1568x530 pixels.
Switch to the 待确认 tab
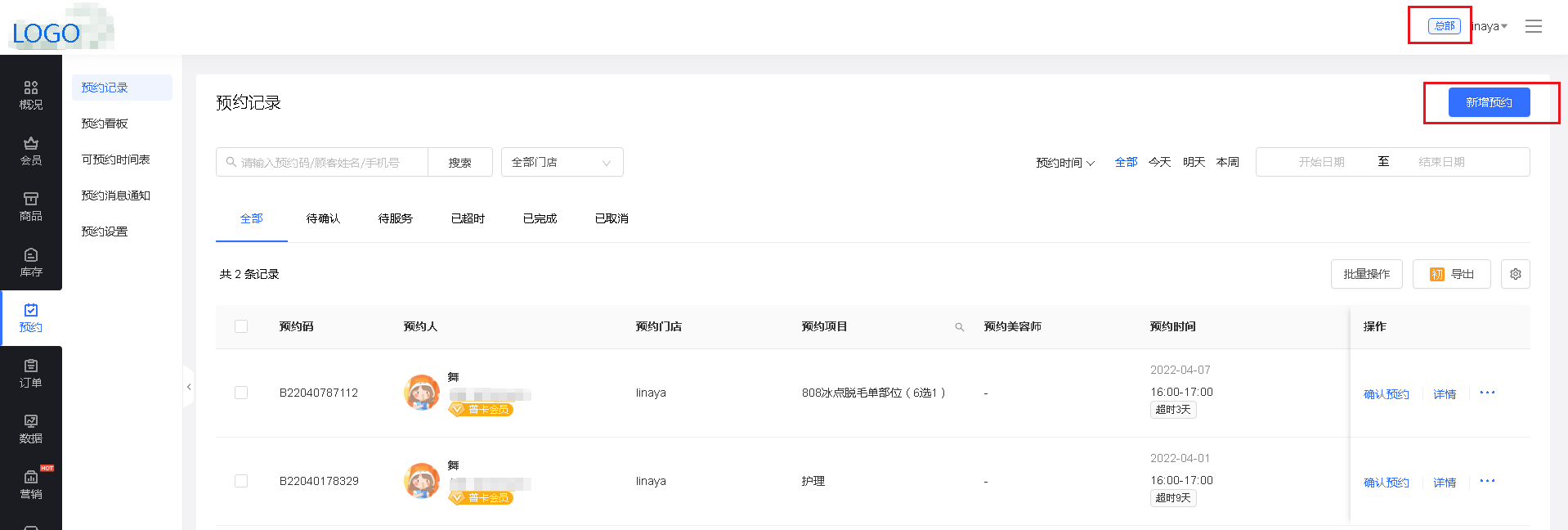[324, 218]
